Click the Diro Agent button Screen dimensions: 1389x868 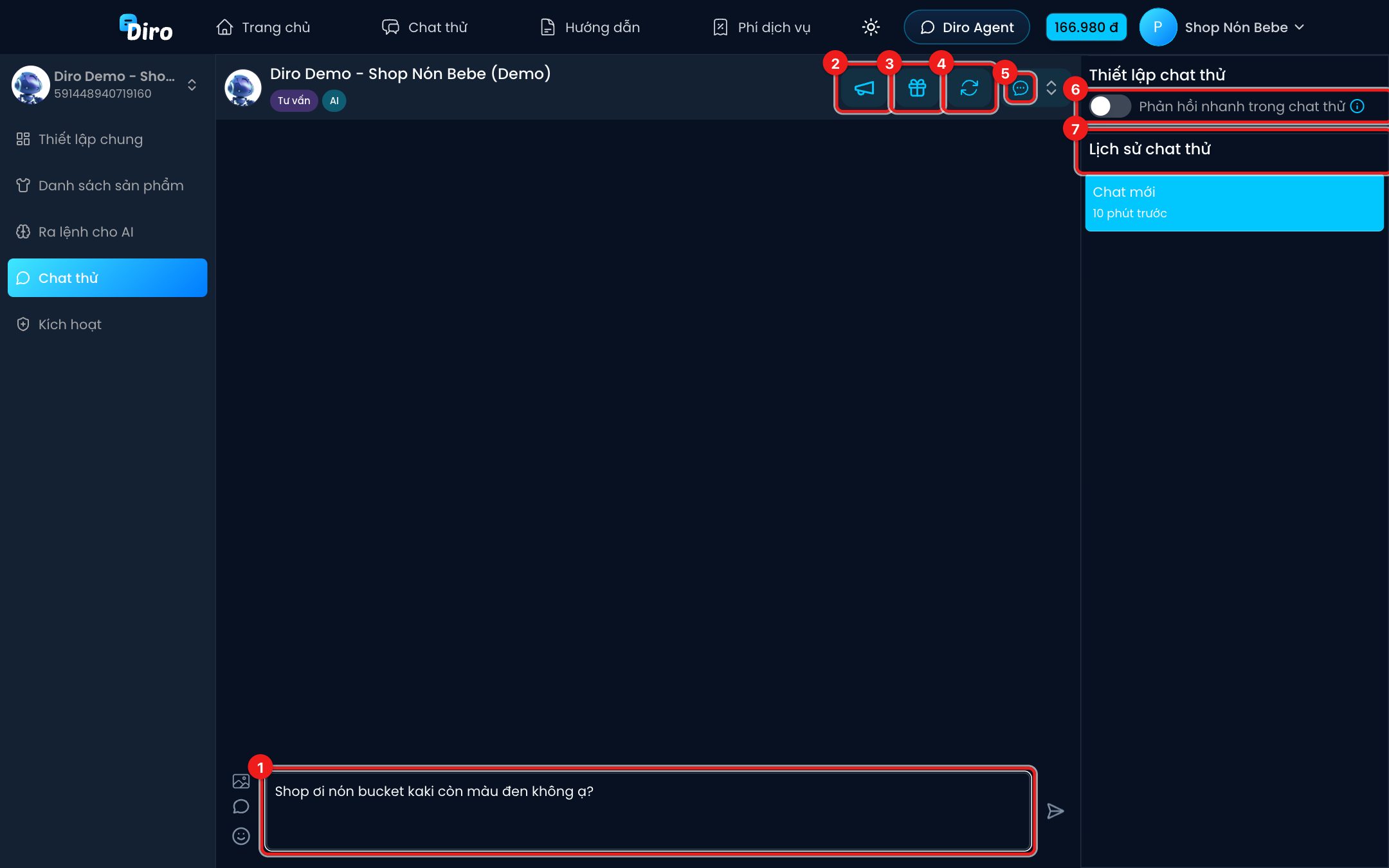pos(967,27)
